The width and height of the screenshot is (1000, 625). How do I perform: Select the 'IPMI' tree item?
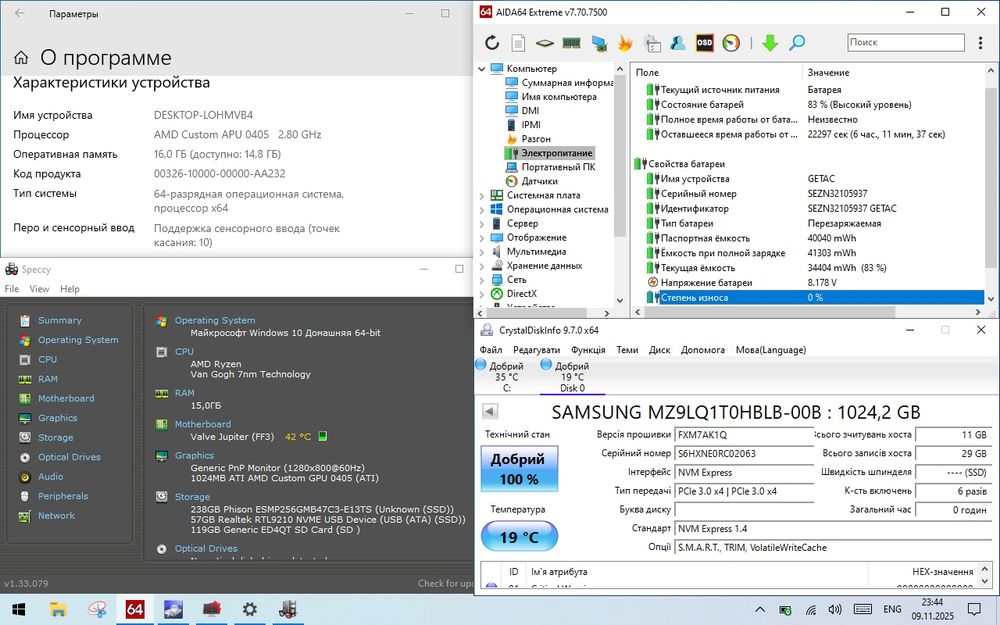click(x=523, y=125)
